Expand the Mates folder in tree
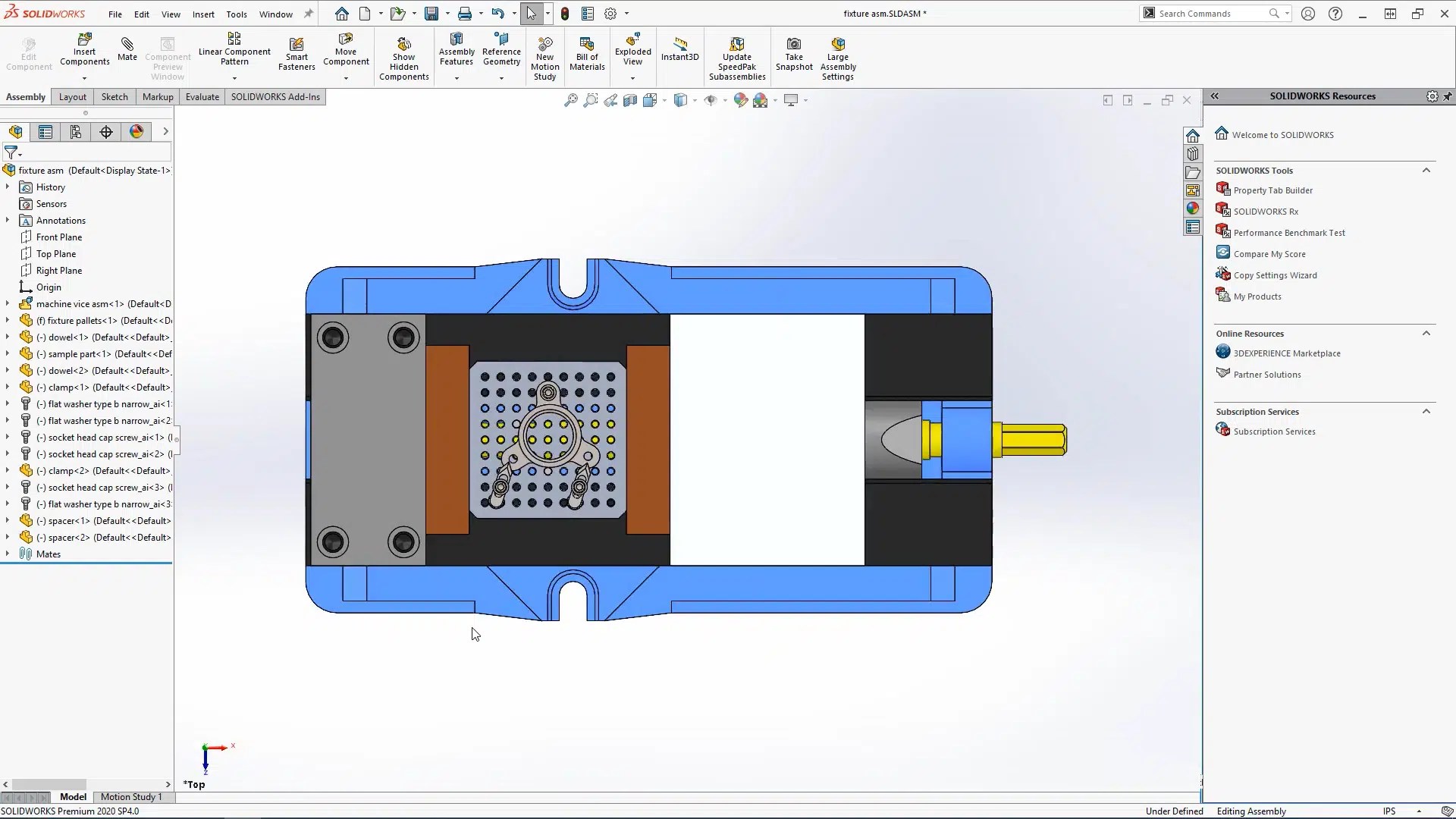The width and height of the screenshot is (1456, 819). tap(8, 554)
